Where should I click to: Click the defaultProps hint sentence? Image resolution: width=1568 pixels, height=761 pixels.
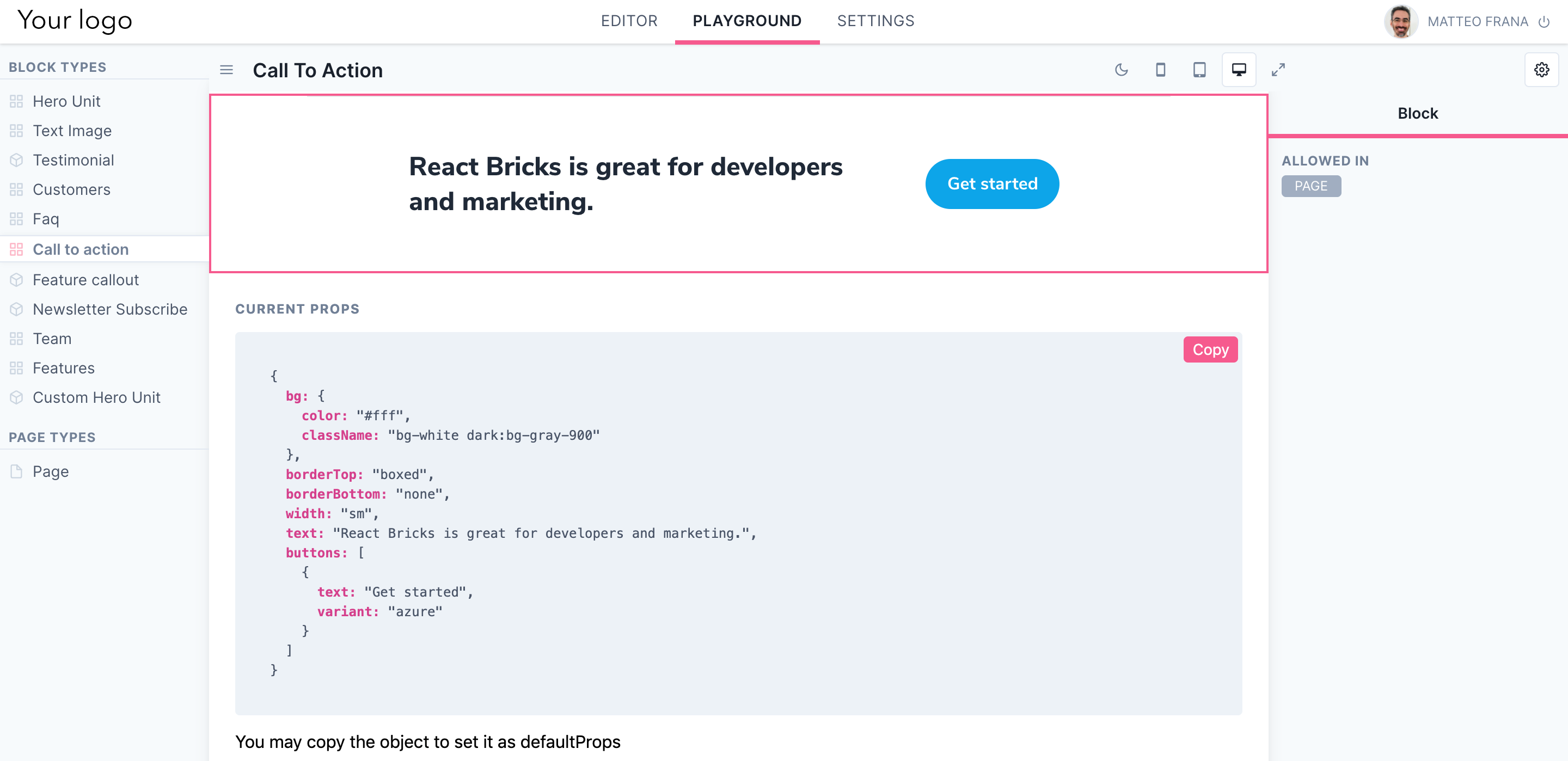coord(428,742)
